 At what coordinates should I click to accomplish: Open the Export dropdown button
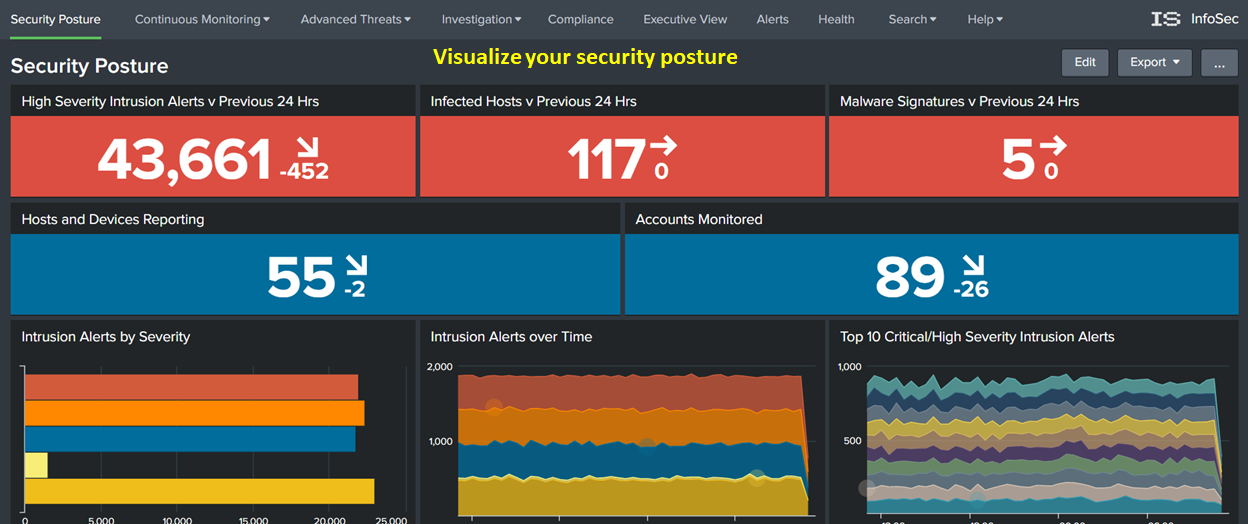click(x=1154, y=62)
